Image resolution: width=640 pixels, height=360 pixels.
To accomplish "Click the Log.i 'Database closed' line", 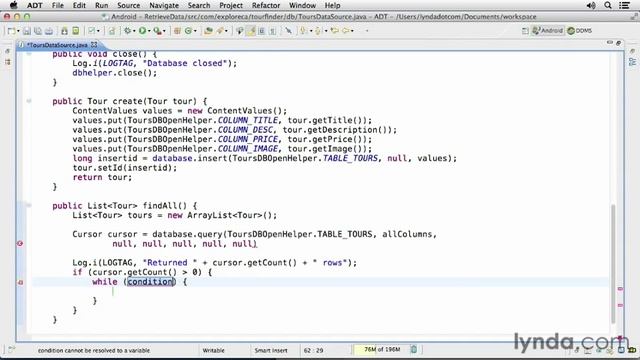I will tap(154, 63).
